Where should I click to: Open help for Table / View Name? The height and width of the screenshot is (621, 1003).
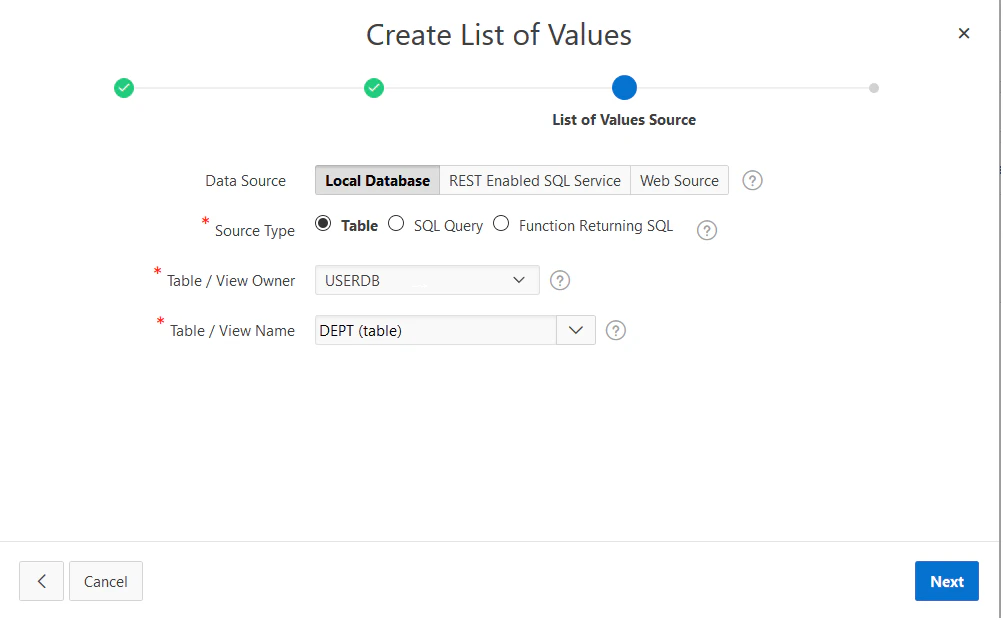(x=615, y=330)
